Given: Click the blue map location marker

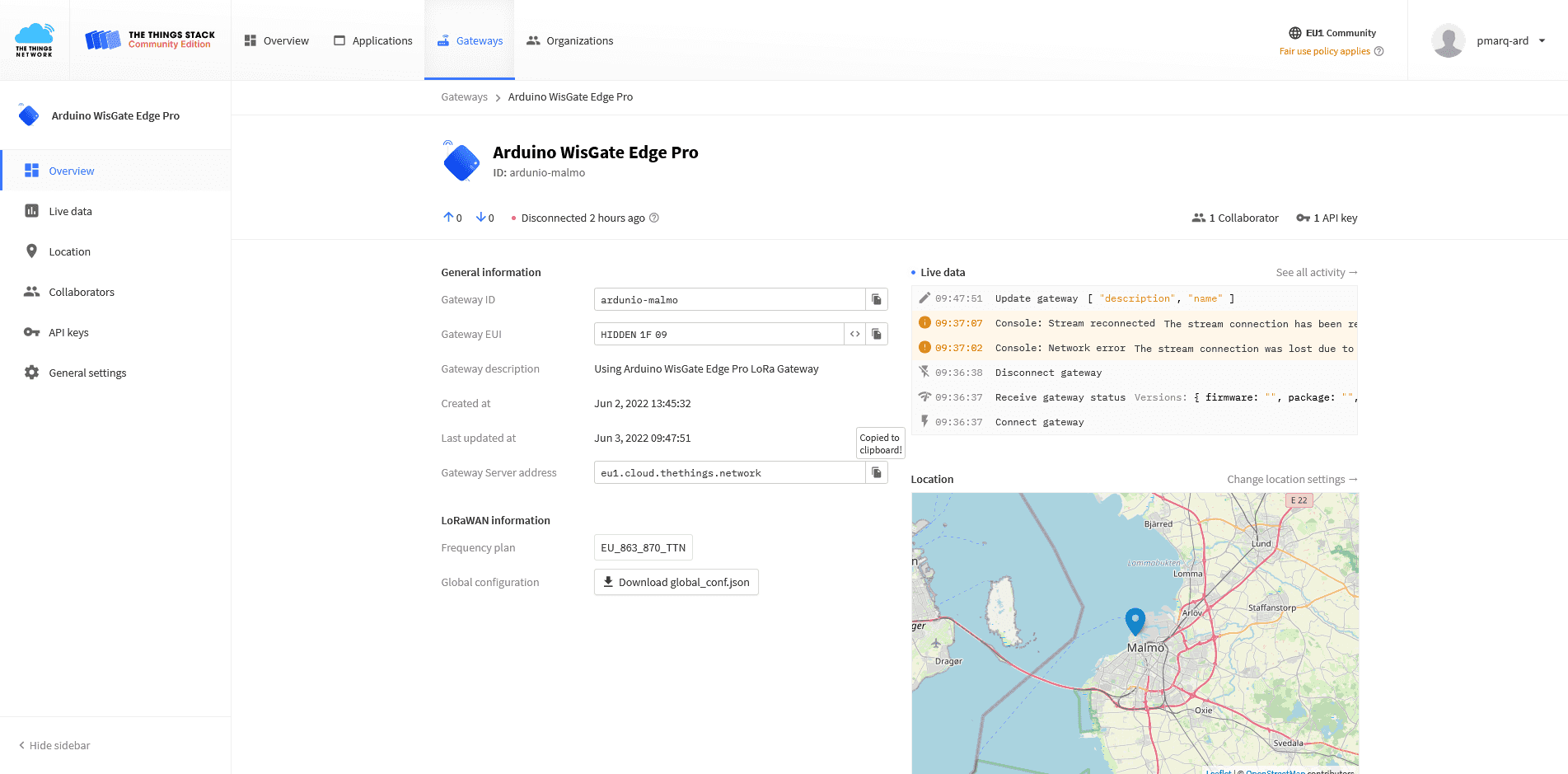Looking at the screenshot, I should [x=1135, y=621].
